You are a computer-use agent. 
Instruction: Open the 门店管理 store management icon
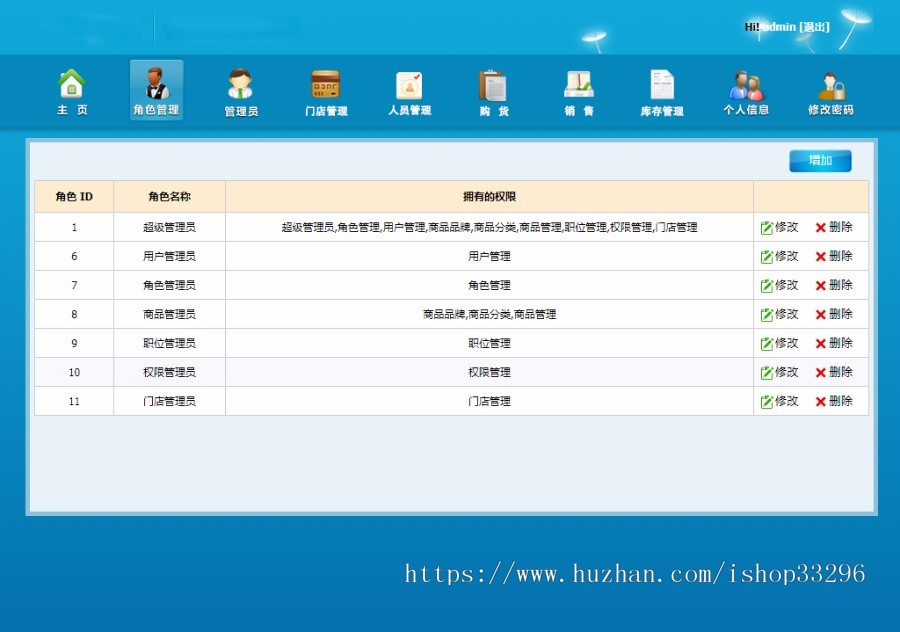pyautogui.click(x=324, y=91)
